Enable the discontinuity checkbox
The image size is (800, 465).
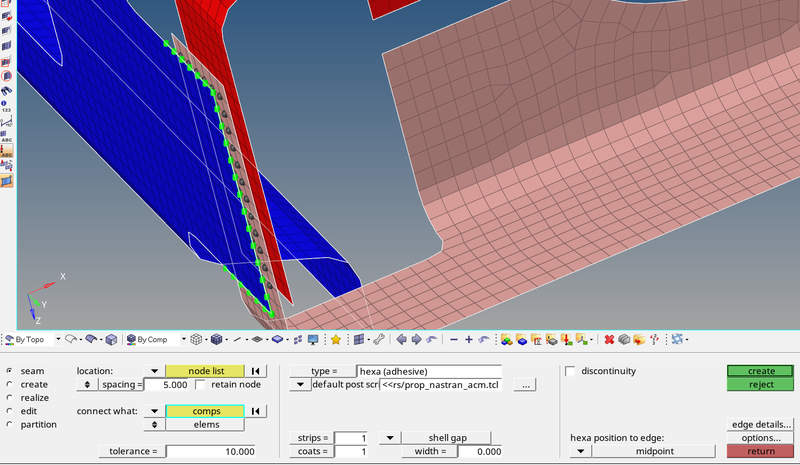(571, 371)
